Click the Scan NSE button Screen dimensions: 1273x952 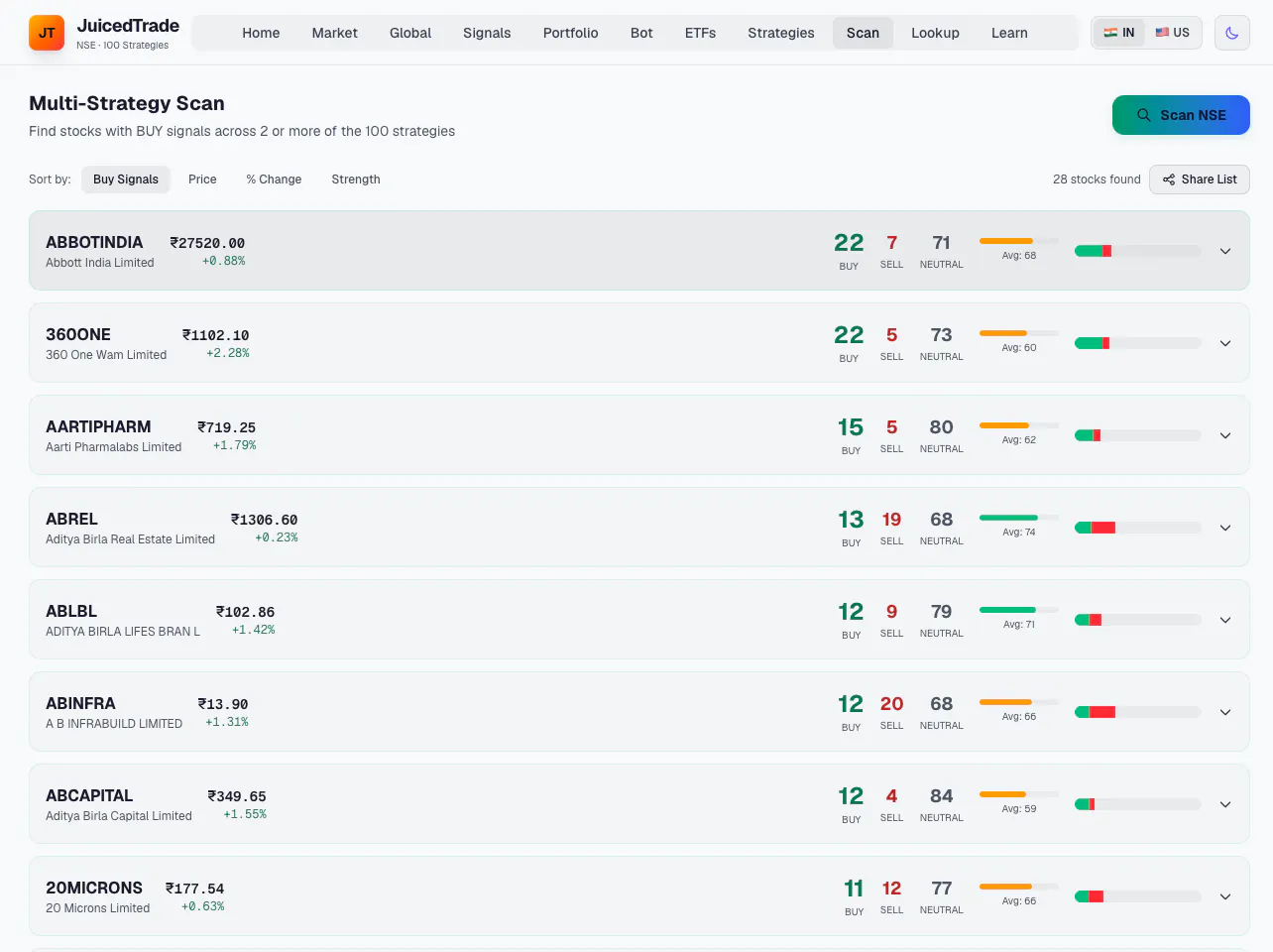pyautogui.click(x=1181, y=115)
